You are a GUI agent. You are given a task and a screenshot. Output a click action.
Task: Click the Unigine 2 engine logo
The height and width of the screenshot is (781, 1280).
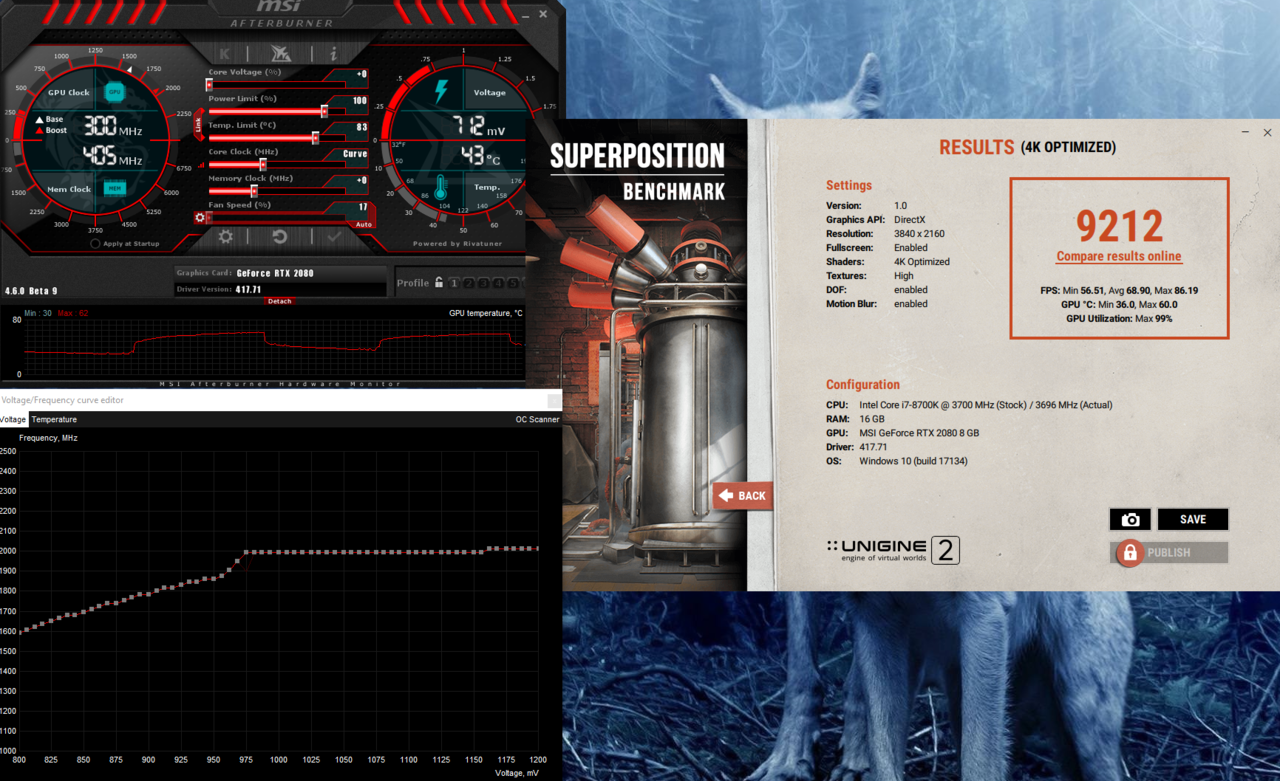click(x=893, y=550)
